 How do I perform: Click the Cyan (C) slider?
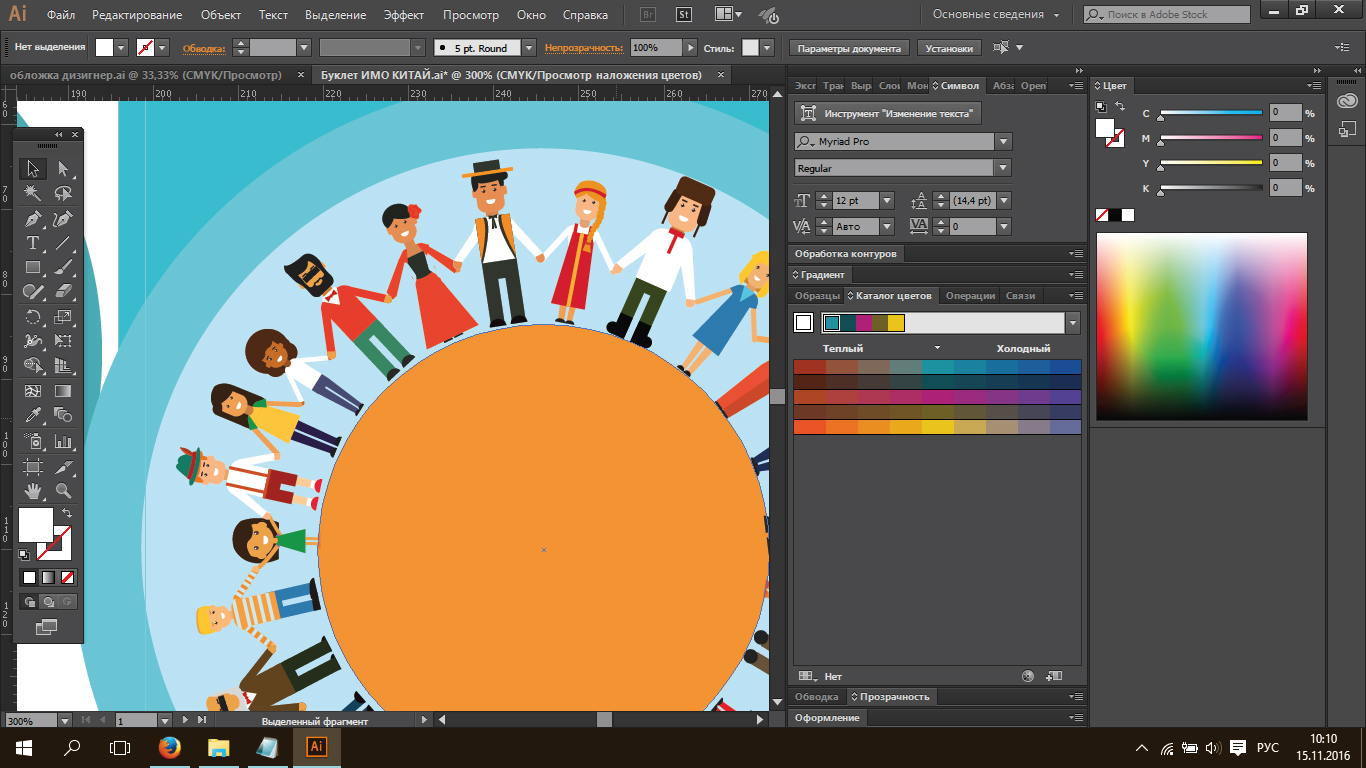click(1211, 113)
